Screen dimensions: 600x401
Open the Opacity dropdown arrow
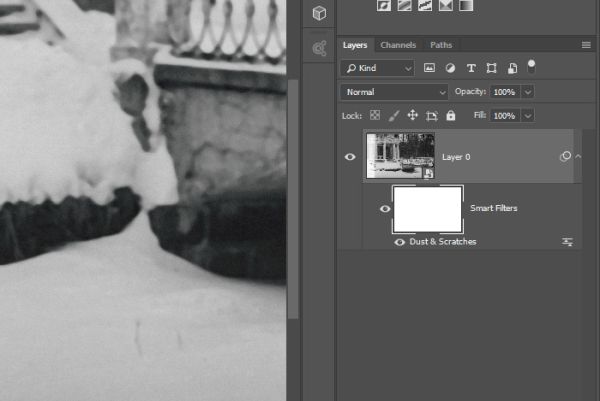pyautogui.click(x=528, y=92)
